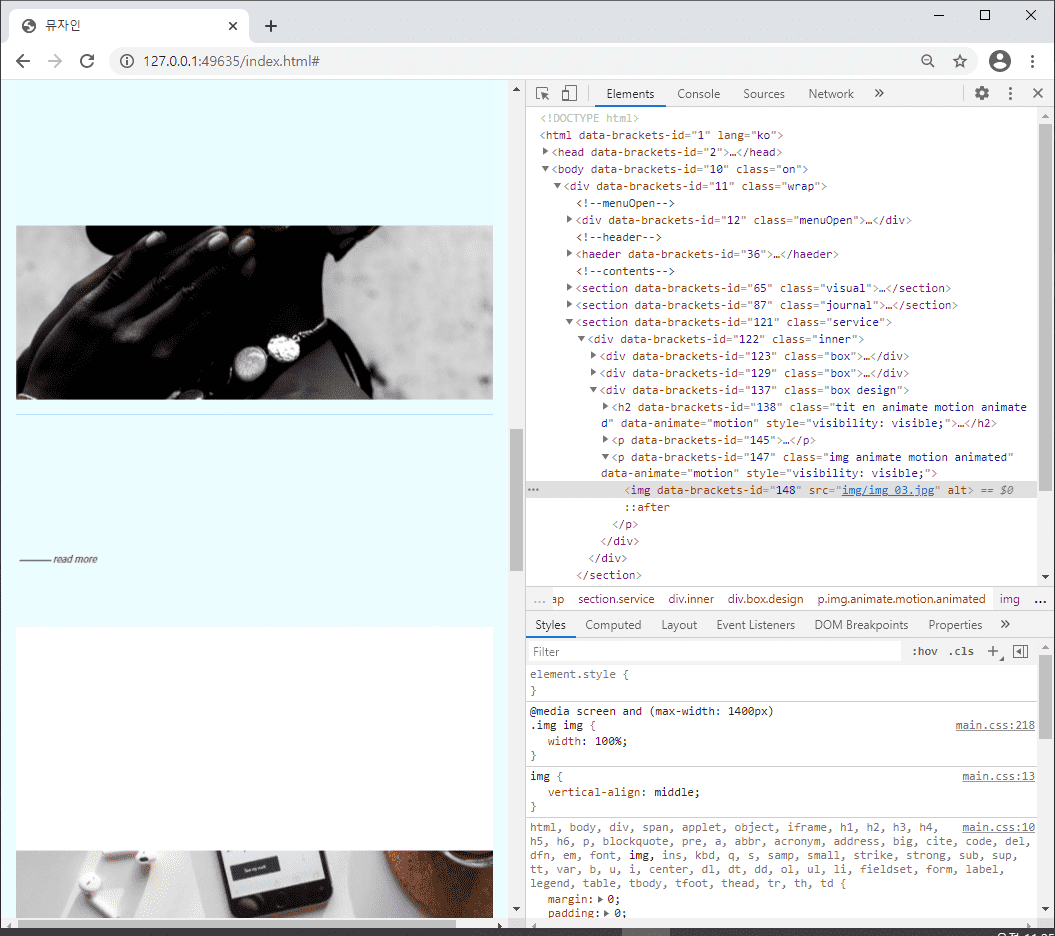Close the 뮤자인 browser tab
Image resolution: width=1055 pixels, height=936 pixels.
tap(233, 26)
